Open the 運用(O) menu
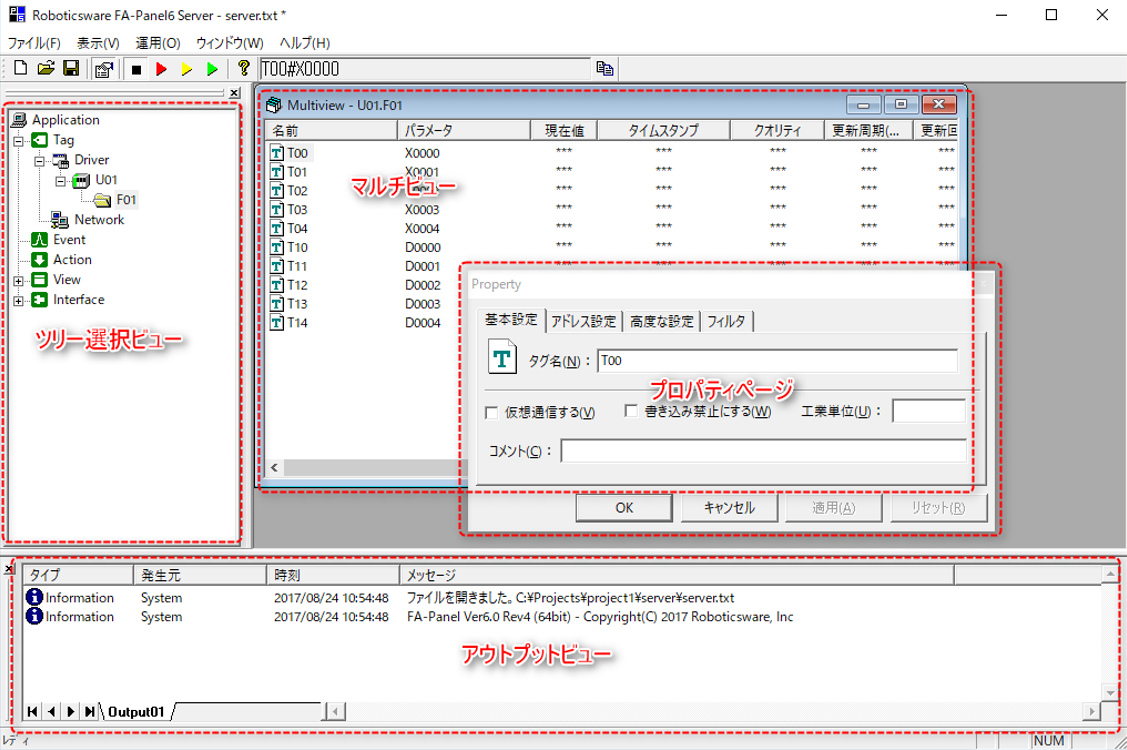The image size is (1127, 750). [158, 43]
